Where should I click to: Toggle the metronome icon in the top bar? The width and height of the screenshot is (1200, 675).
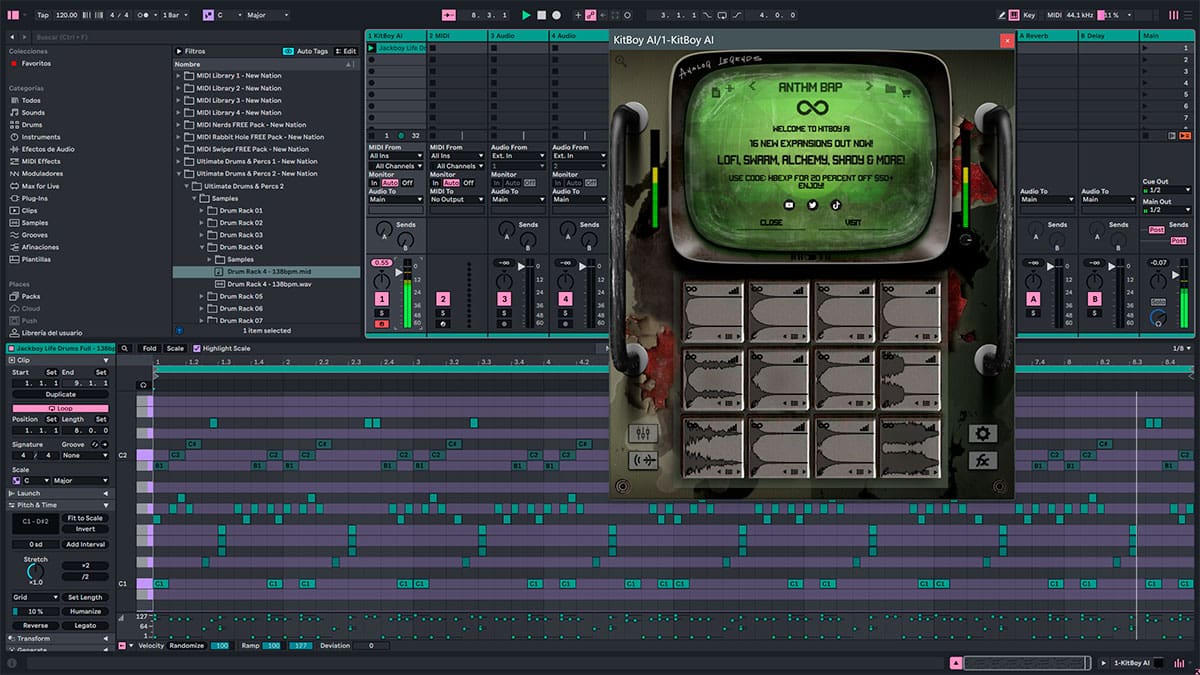coord(145,15)
